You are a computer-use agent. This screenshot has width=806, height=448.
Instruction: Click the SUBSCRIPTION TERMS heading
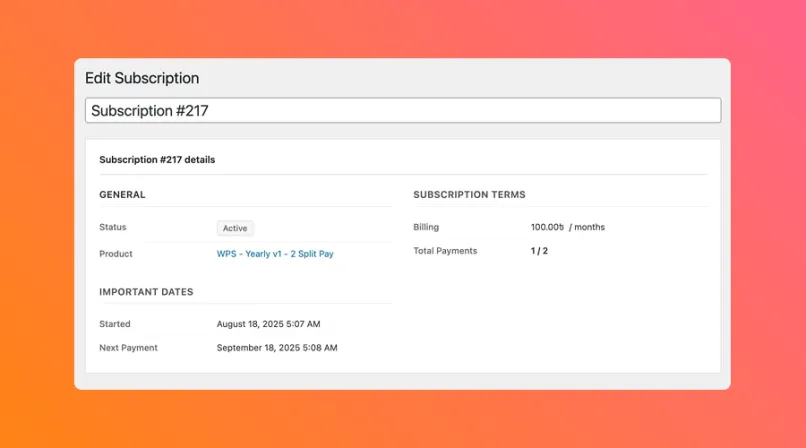[469, 195]
